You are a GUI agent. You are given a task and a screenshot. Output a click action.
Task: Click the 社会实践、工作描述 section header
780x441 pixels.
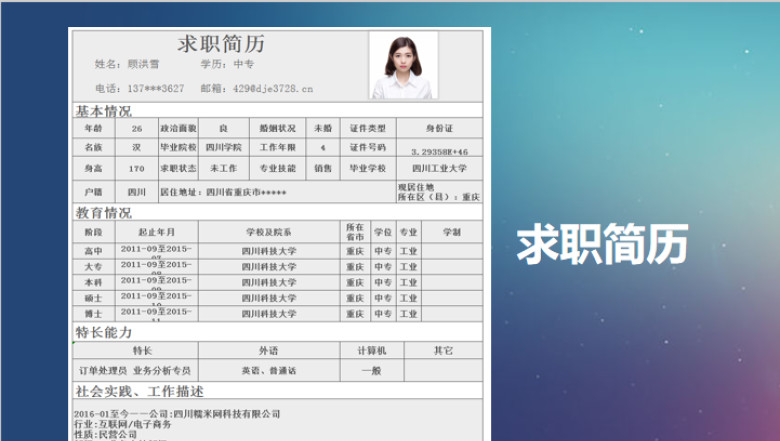click(x=139, y=391)
